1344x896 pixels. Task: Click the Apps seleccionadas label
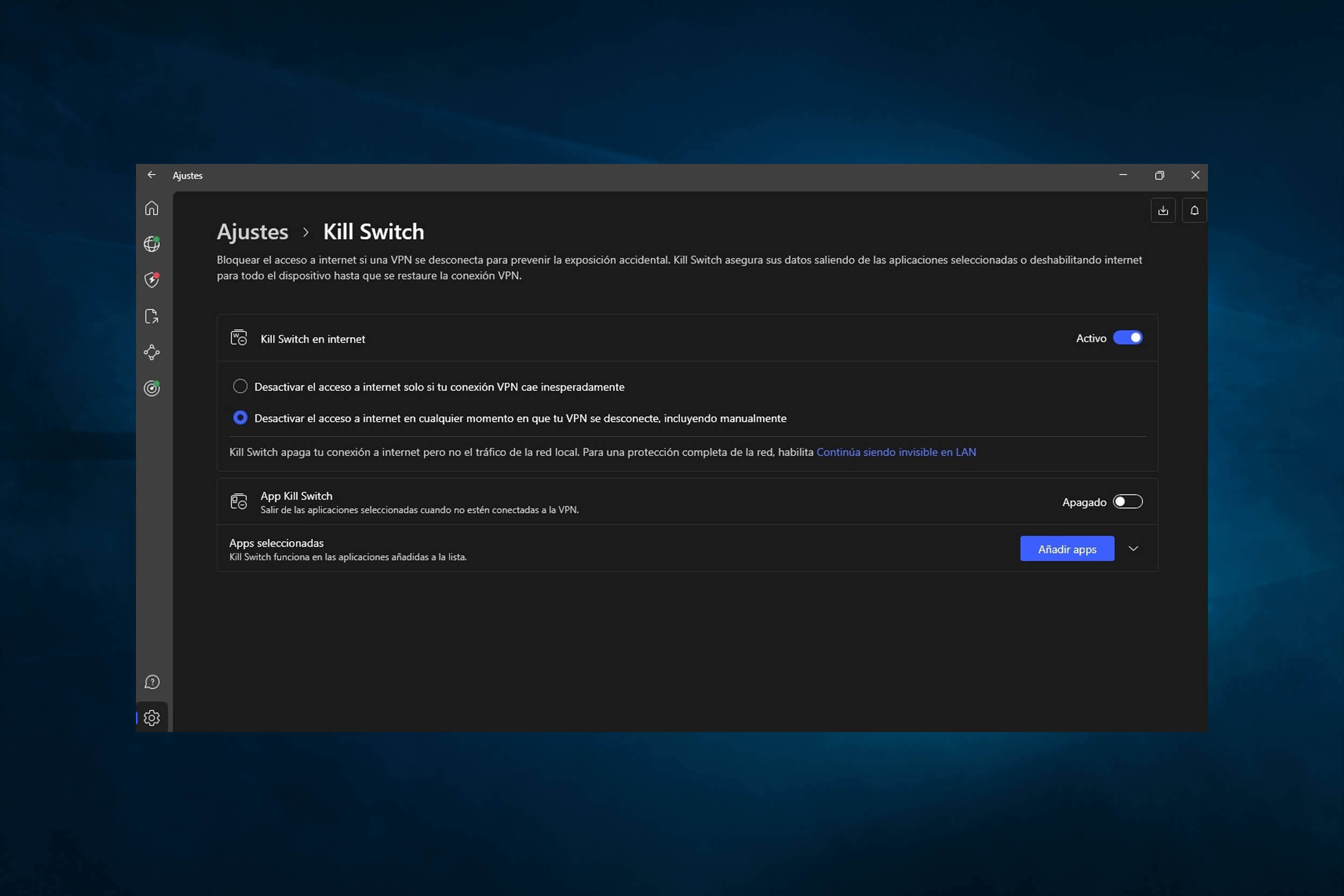[276, 543]
